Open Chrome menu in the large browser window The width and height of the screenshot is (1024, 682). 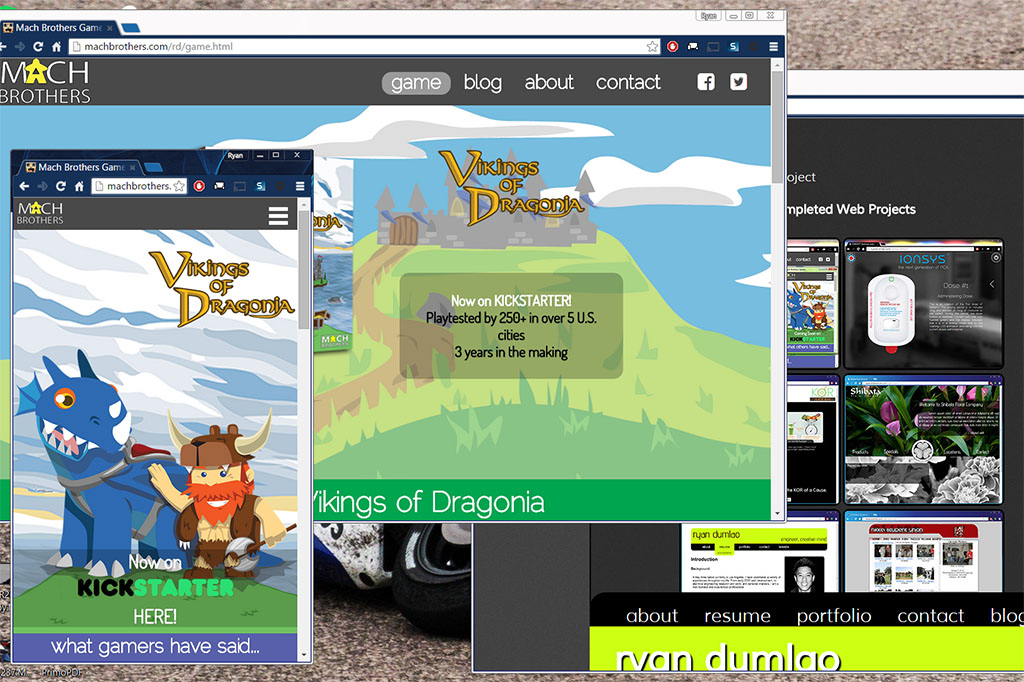[x=773, y=46]
